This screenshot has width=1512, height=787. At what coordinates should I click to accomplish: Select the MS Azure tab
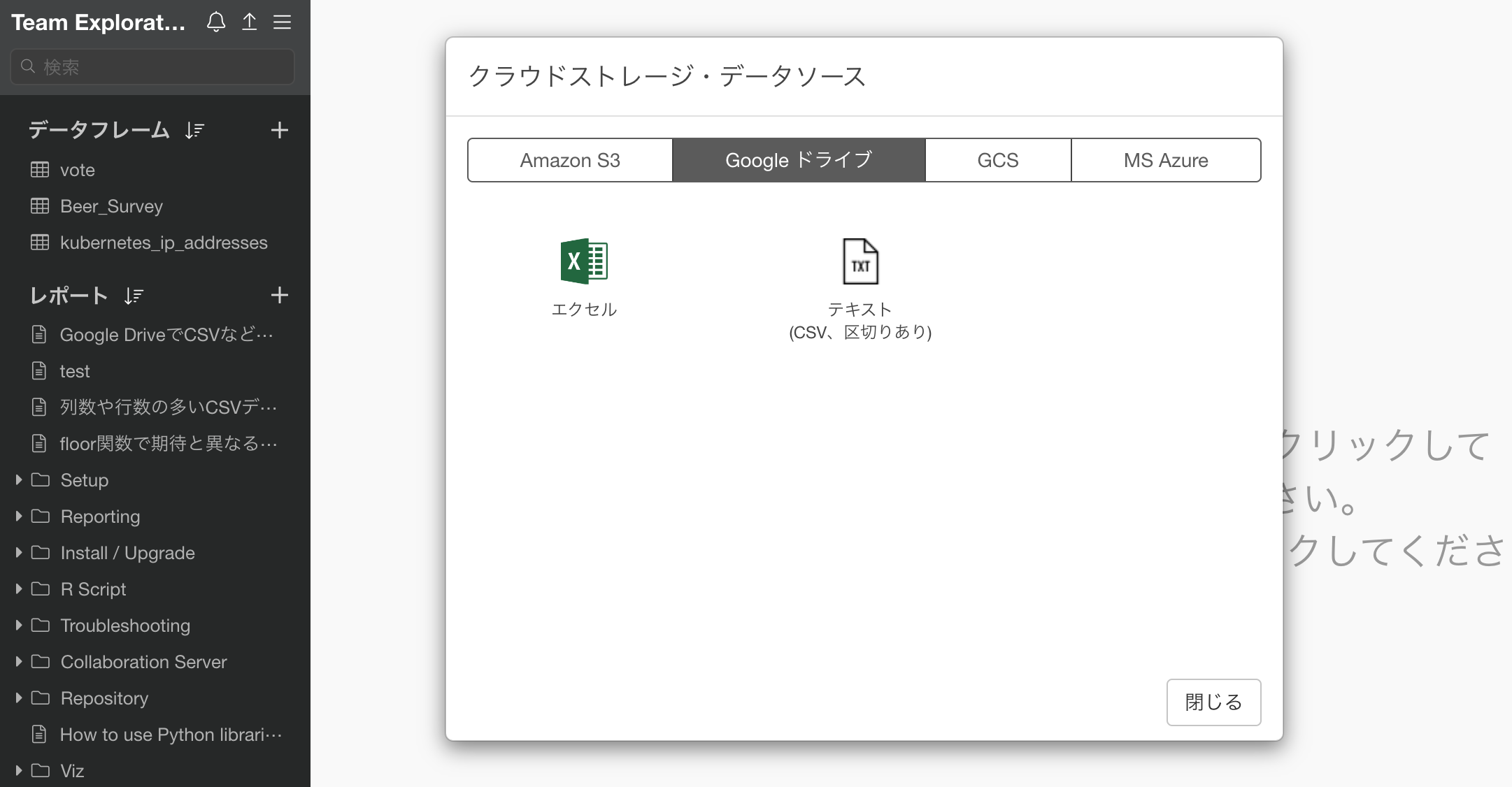pyautogui.click(x=1165, y=160)
